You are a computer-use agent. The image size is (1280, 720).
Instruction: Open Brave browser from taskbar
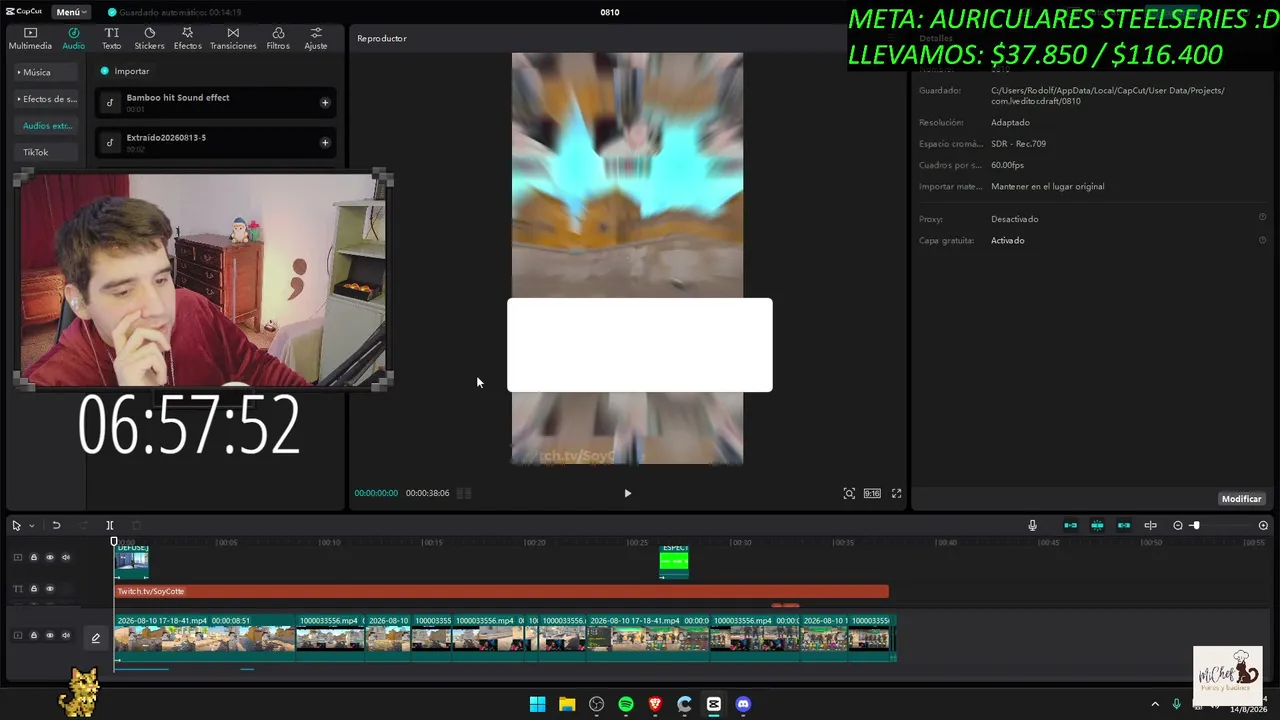coord(655,704)
